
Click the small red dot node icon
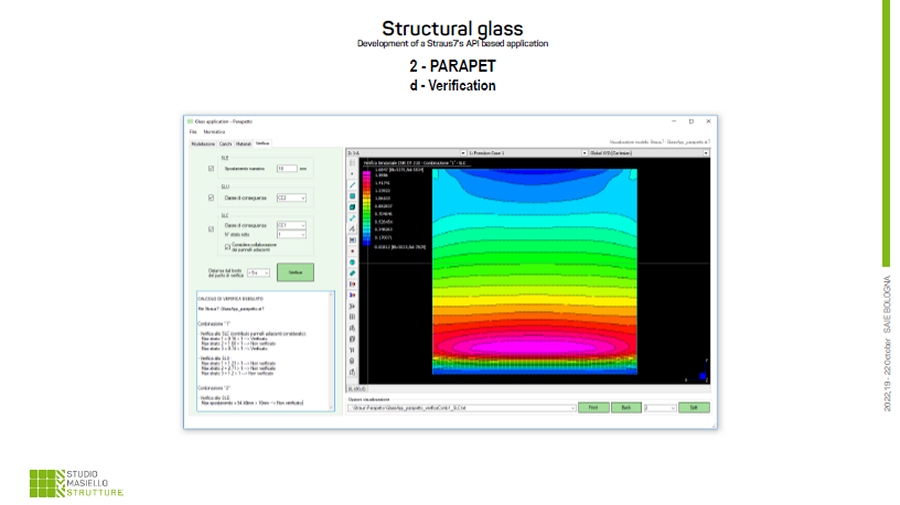click(x=352, y=251)
